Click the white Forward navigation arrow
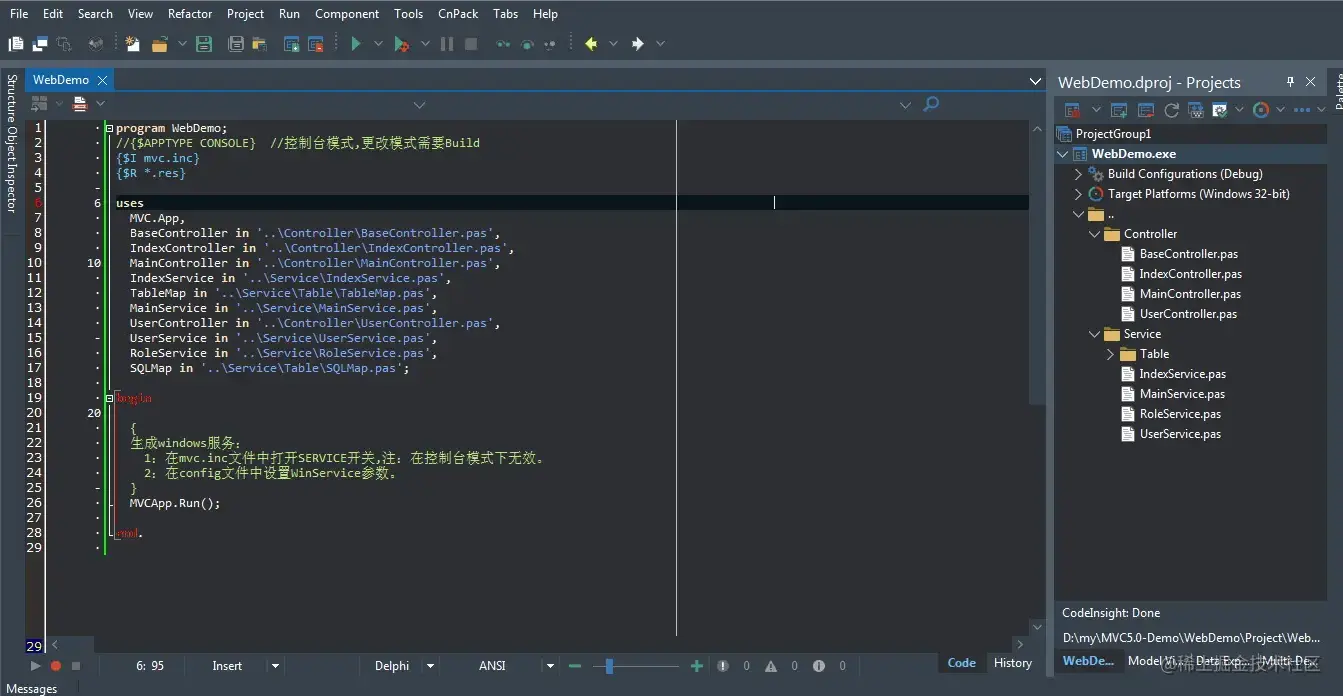Screen dimensions: 1343x696 [637, 44]
